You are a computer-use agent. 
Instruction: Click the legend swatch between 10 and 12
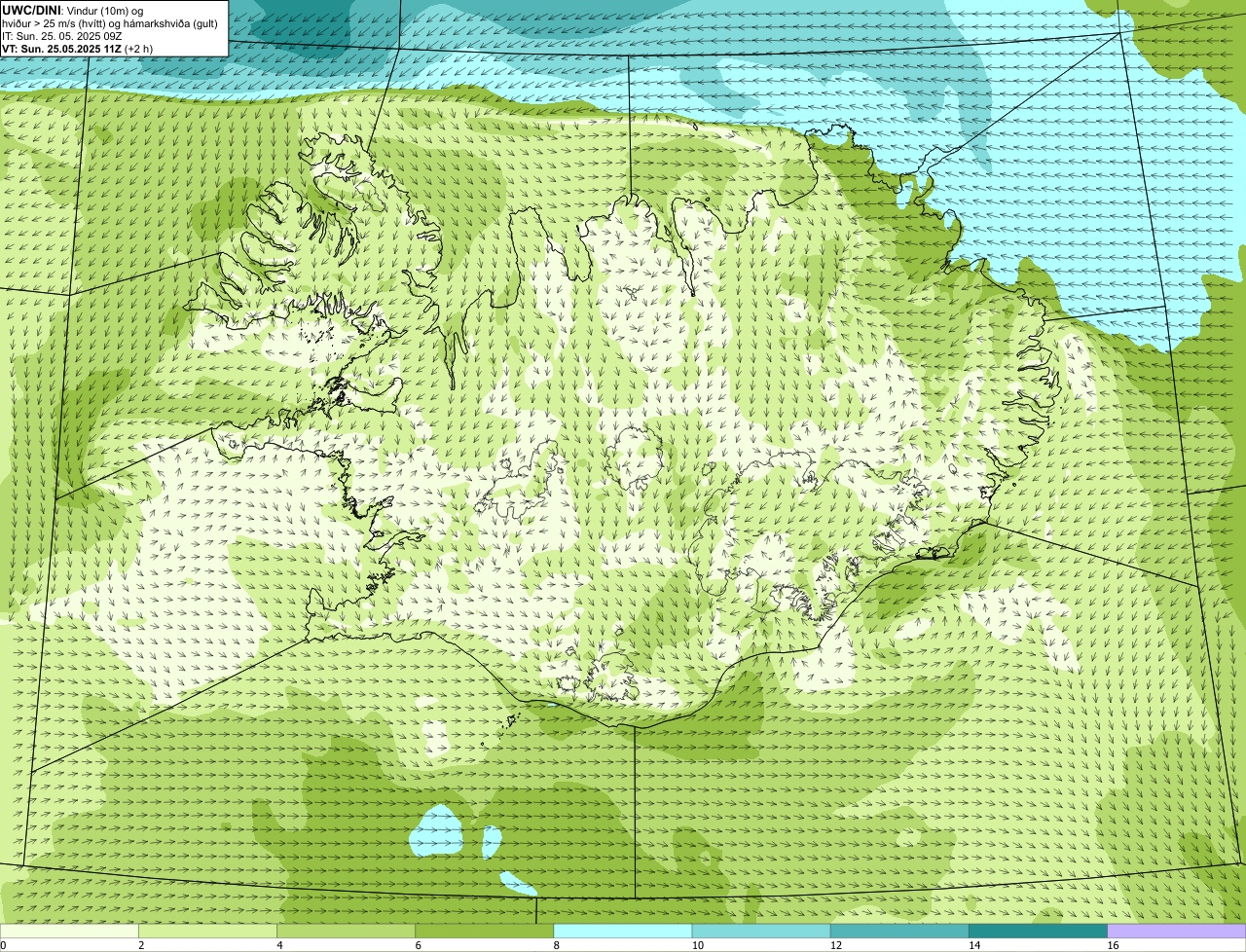pyautogui.click(x=761, y=932)
